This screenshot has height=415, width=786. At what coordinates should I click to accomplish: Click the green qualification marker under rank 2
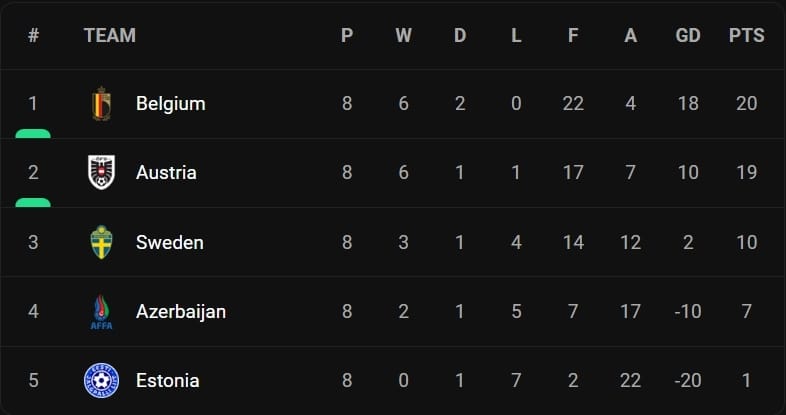pyautogui.click(x=33, y=203)
